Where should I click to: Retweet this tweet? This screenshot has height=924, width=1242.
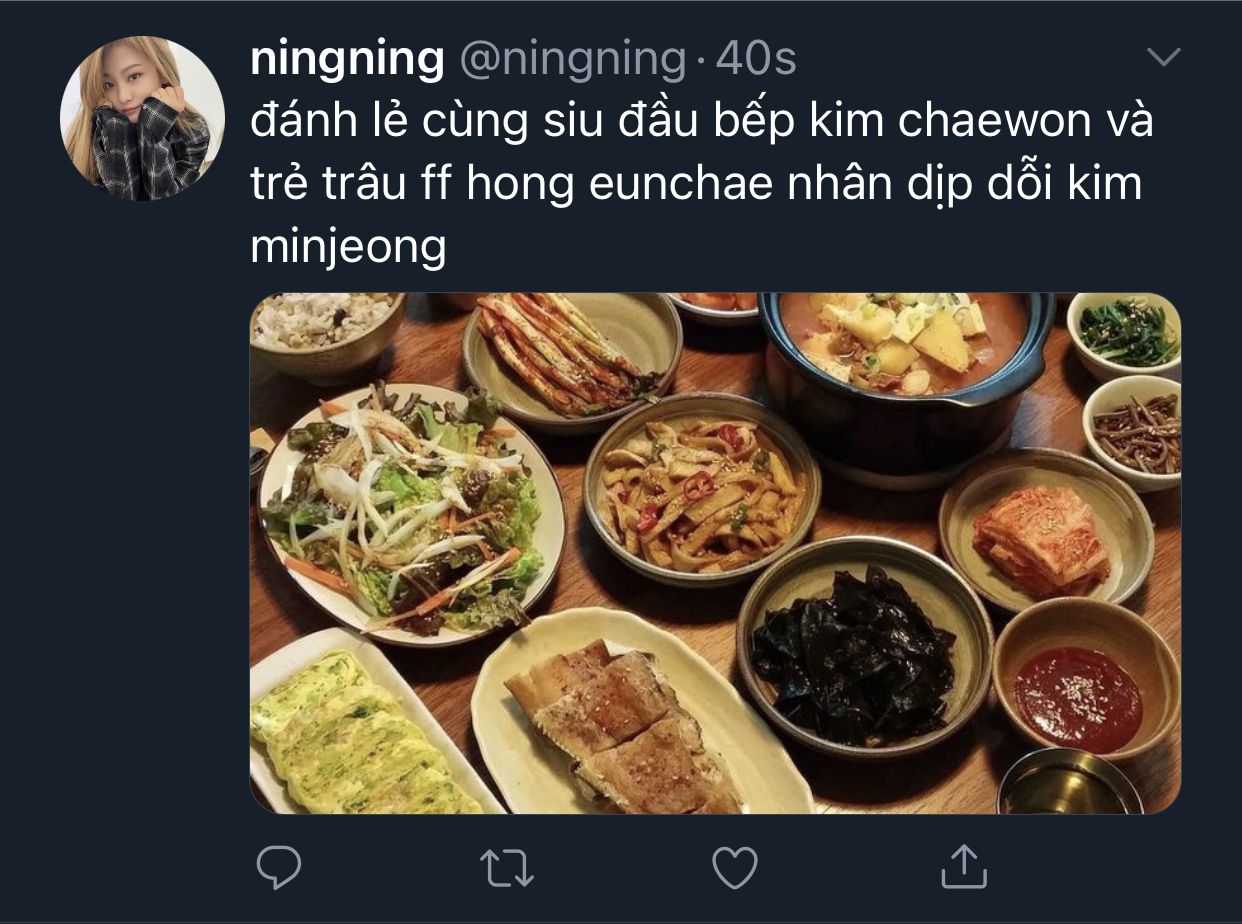pyautogui.click(x=508, y=867)
